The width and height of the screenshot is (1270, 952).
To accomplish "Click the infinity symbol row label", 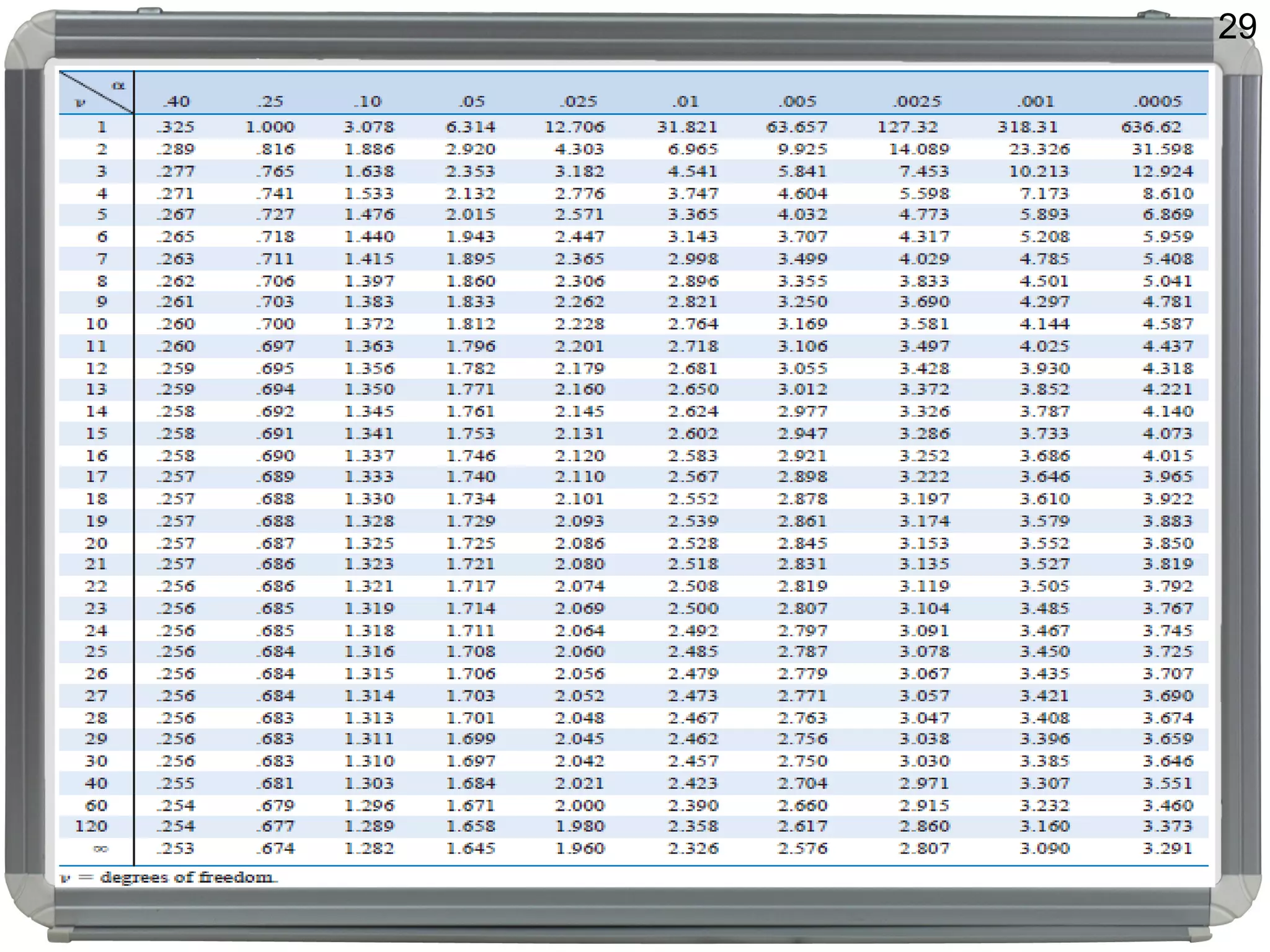I will (100, 848).
